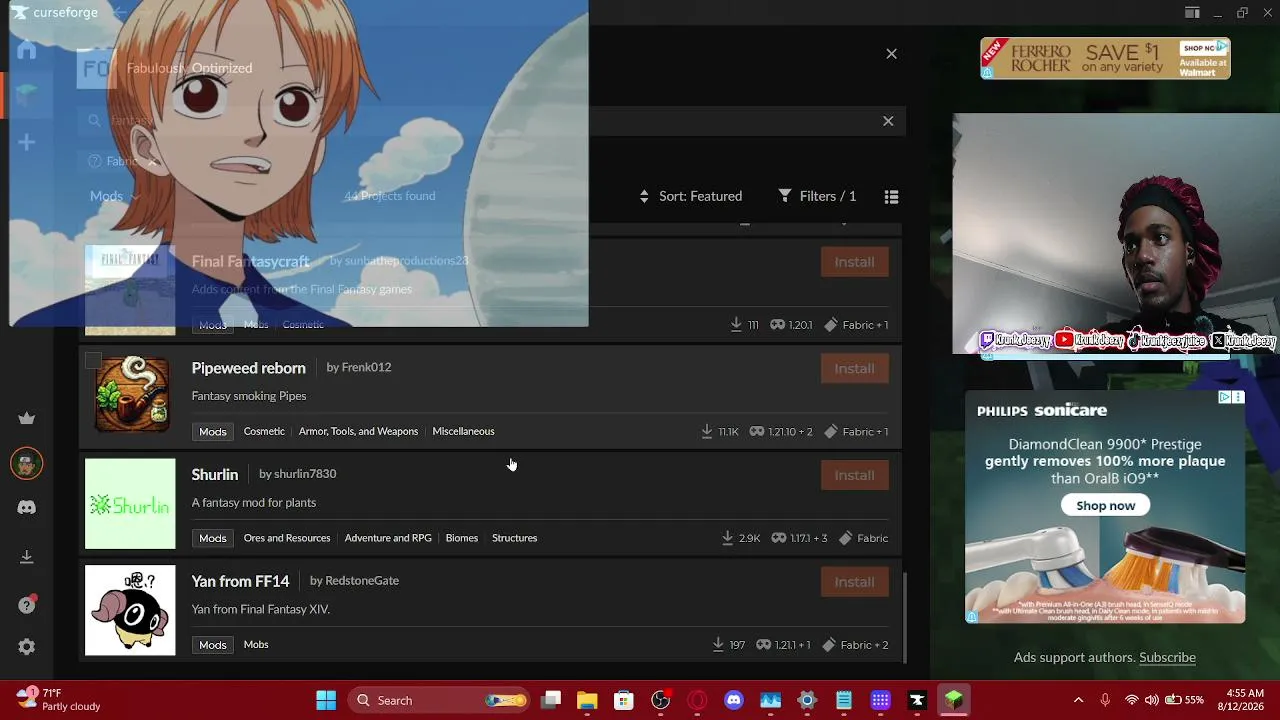Open Microsoft Store from the taskbar

(624, 700)
